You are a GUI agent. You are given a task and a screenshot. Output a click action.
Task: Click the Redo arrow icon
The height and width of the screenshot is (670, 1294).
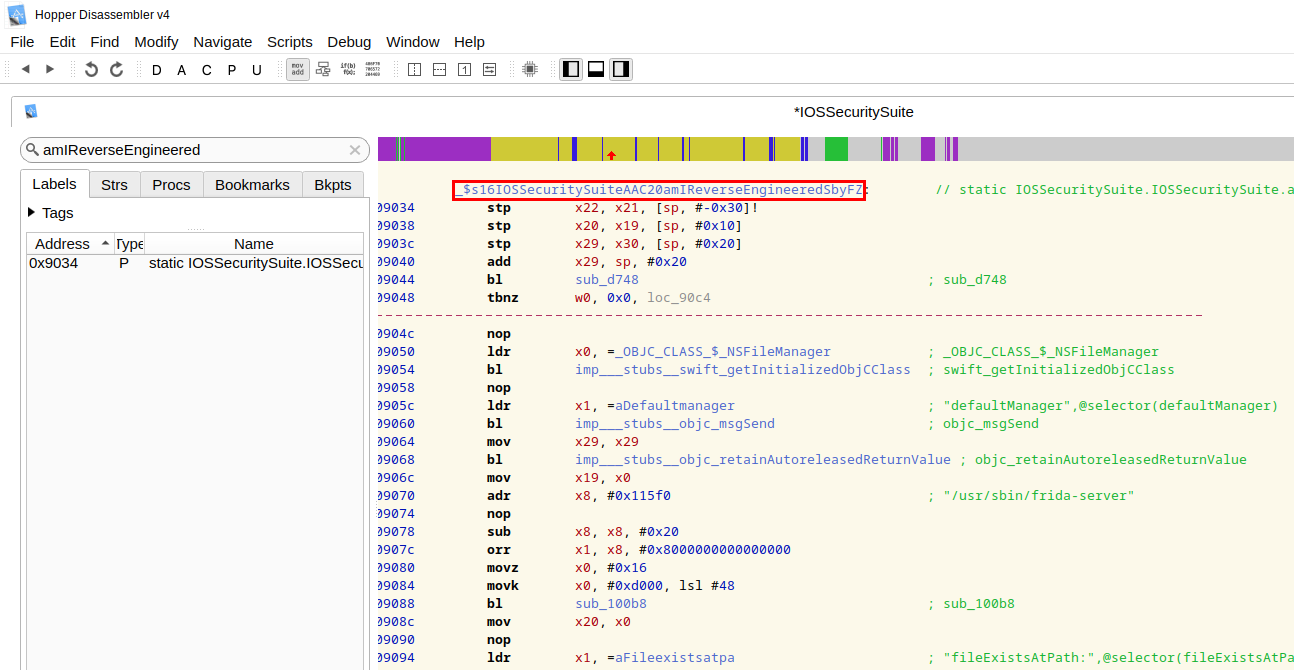pos(116,69)
